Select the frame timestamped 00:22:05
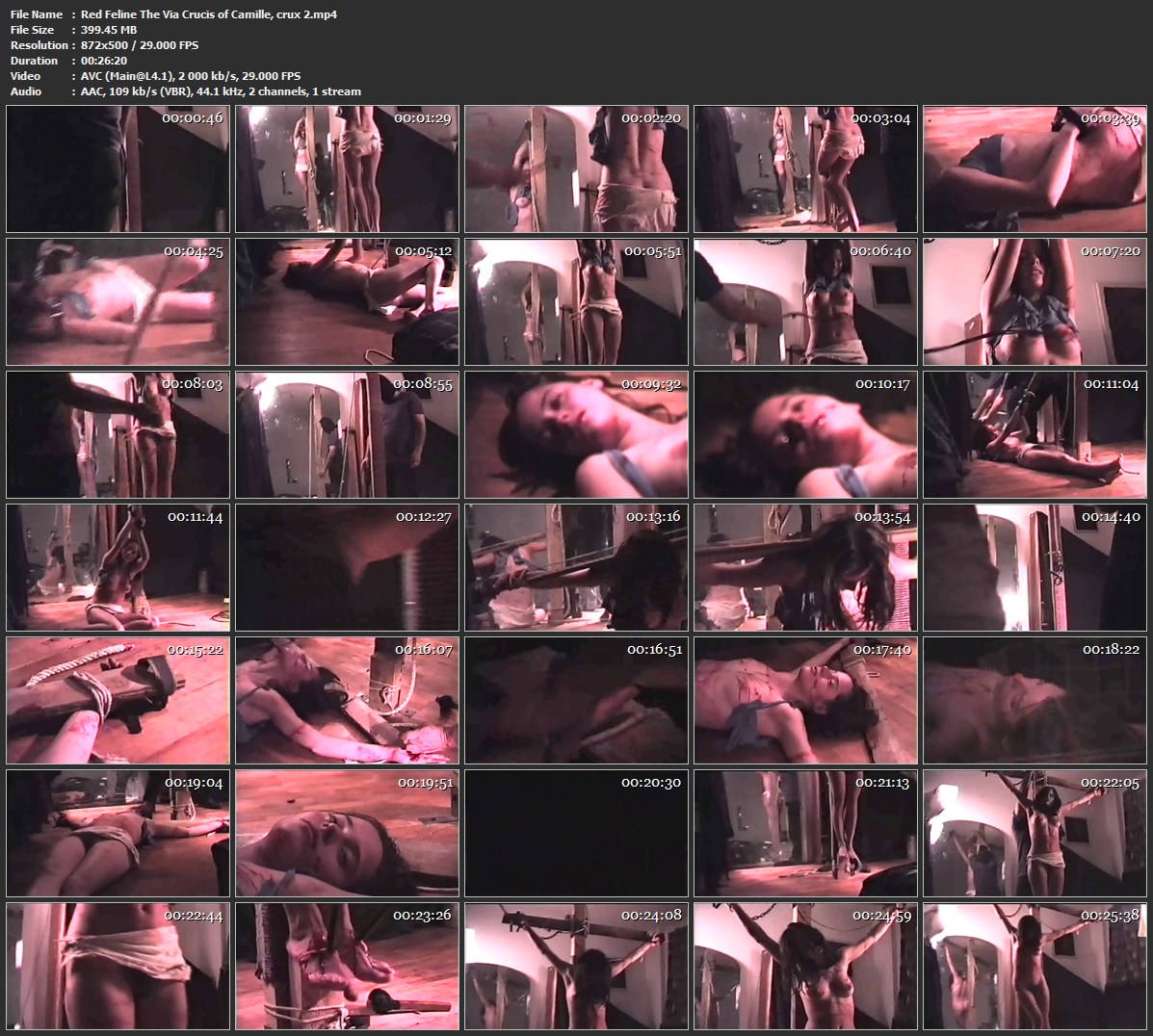The height and width of the screenshot is (1036, 1153). 1035,834
